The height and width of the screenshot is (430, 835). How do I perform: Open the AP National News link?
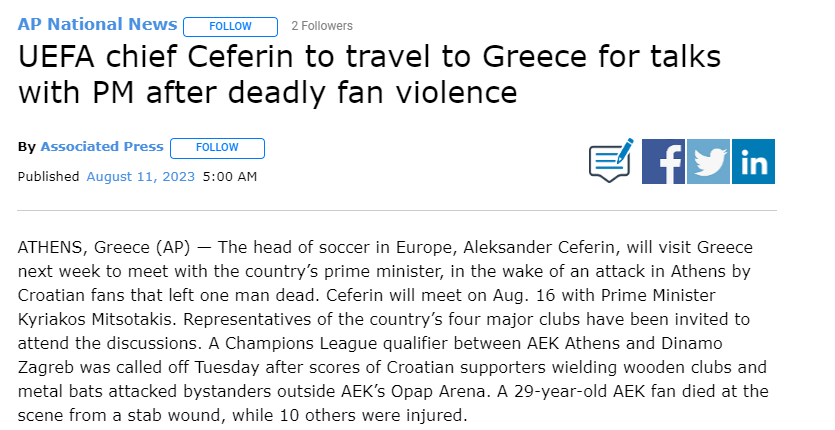coord(97,24)
